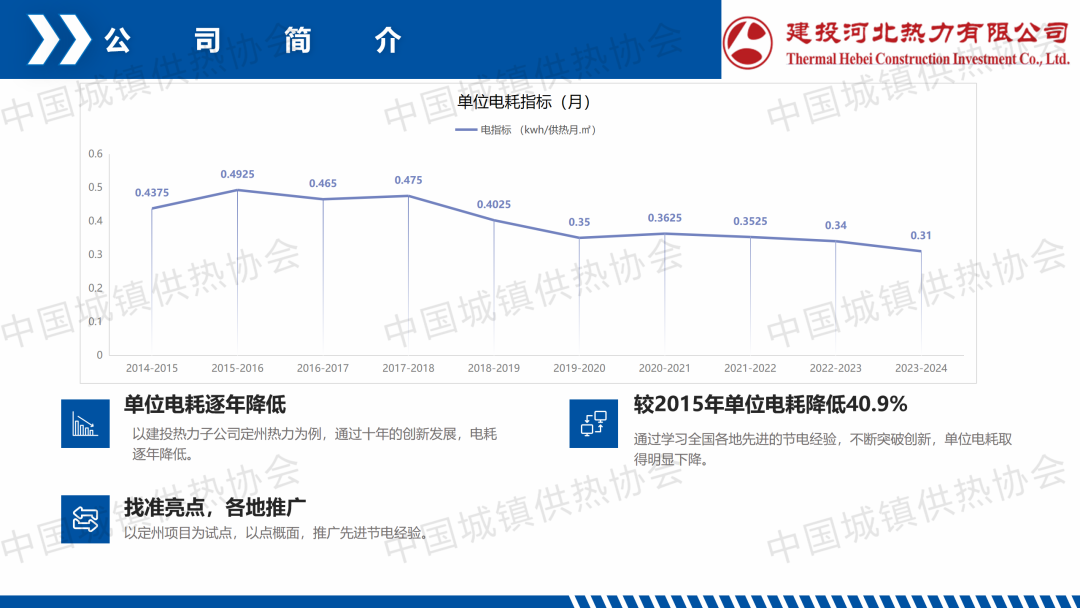Viewport: 1080px width, 608px height.
Task: Click the white triple chevron arrows in header
Action: (x=58, y=40)
